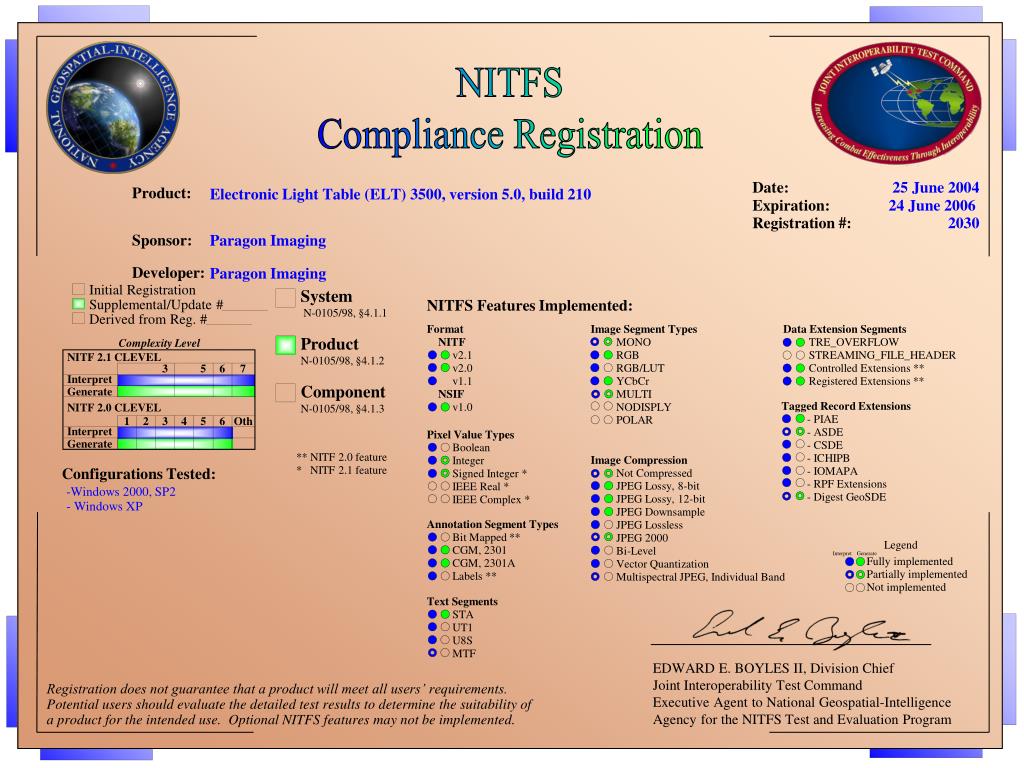
Task: Click the 'NITFS' title text
Action: (x=509, y=83)
